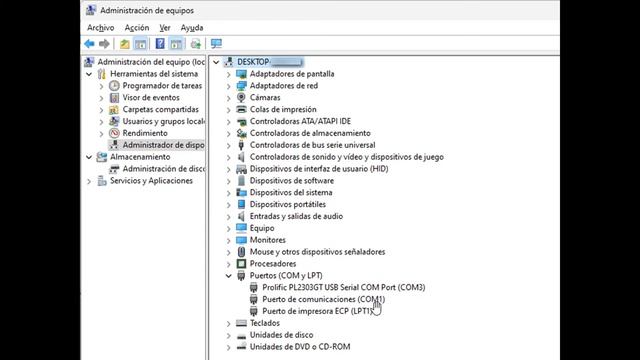Click Servicios y Aplicaciones icon
The width and height of the screenshot is (640, 360).
tap(102, 180)
